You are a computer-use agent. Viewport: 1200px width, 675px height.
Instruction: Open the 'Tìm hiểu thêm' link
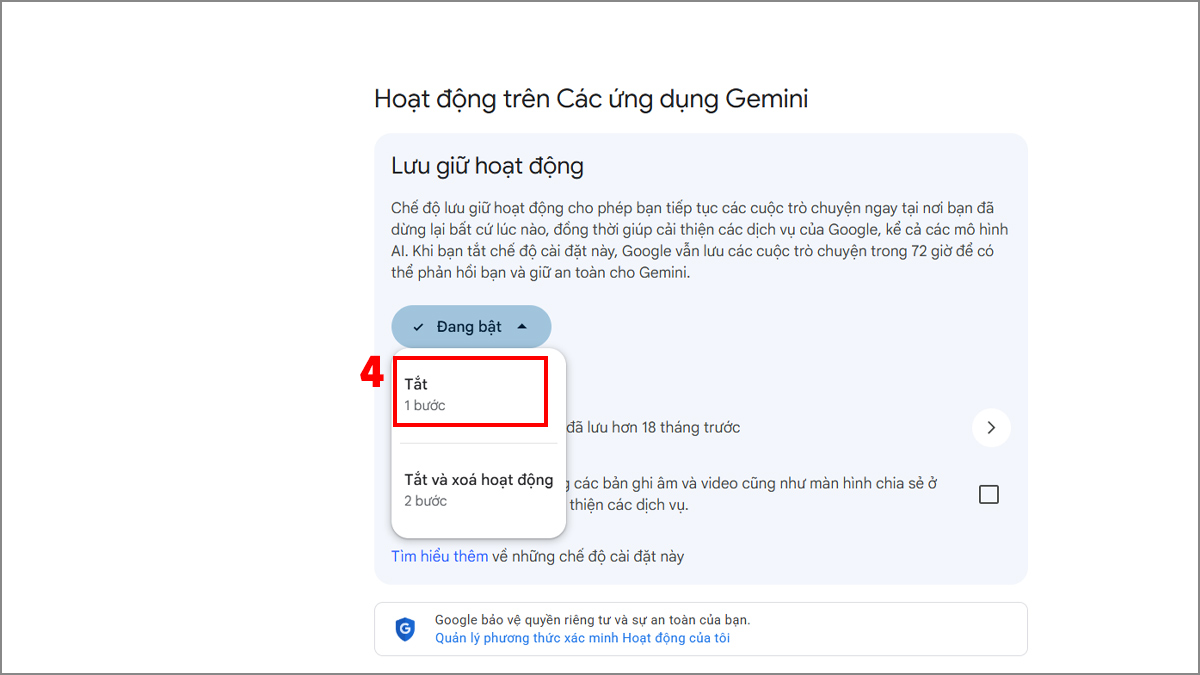click(440, 556)
